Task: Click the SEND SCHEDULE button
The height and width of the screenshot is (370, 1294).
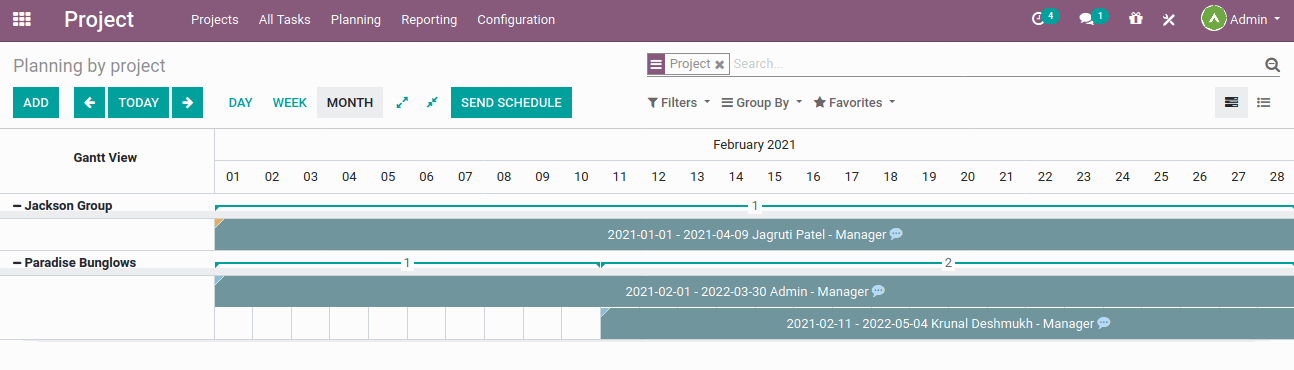Action: pyautogui.click(x=511, y=102)
